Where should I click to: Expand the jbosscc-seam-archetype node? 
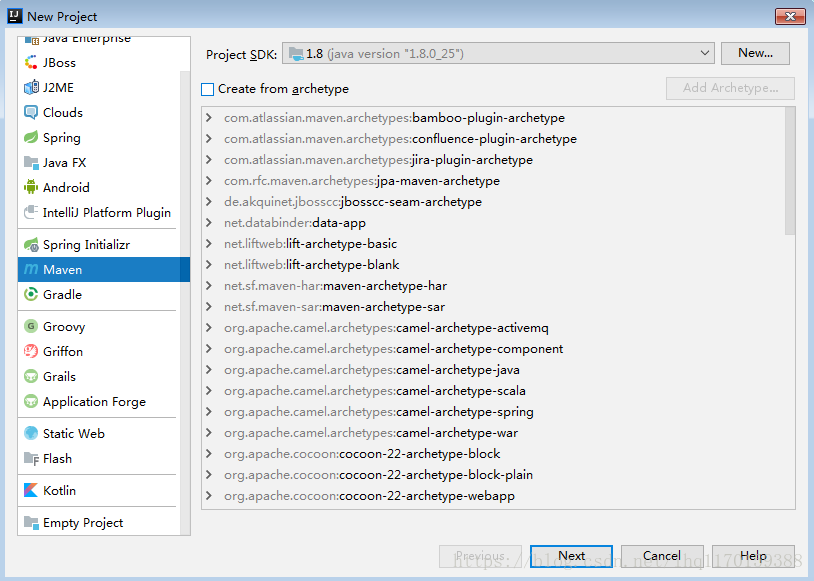tap(209, 201)
